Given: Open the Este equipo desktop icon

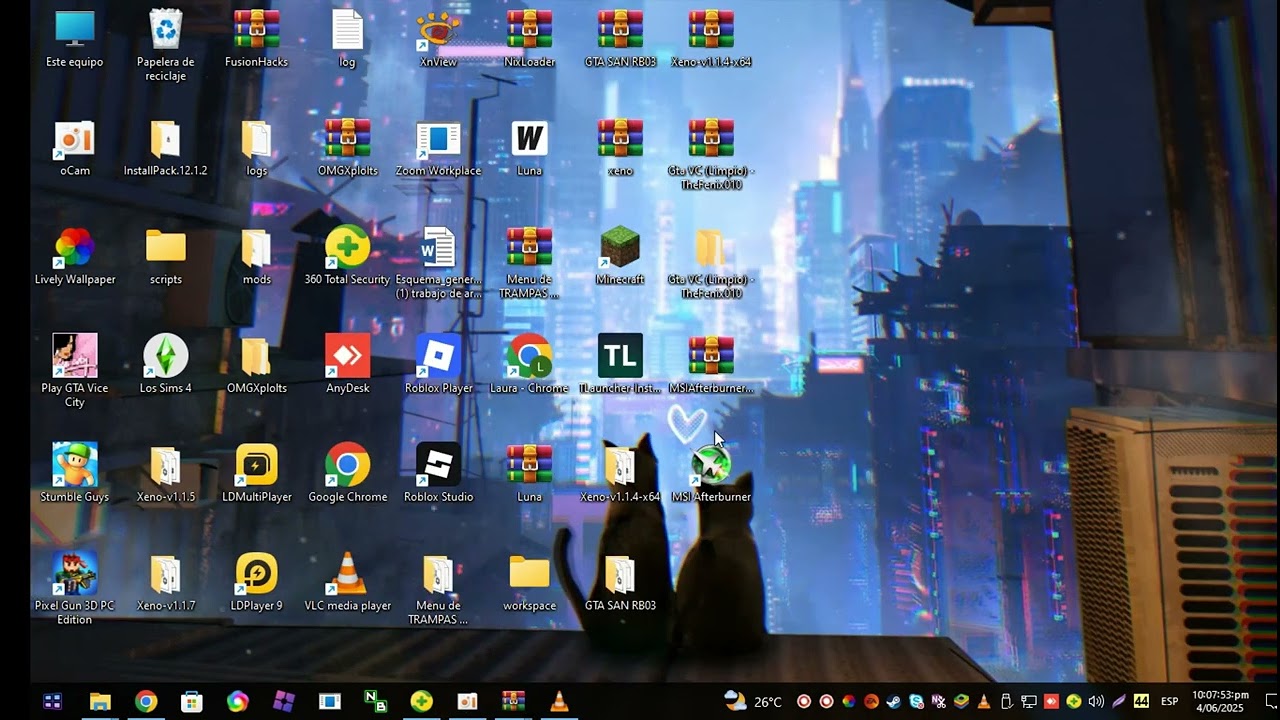Looking at the screenshot, I should 75,38.
